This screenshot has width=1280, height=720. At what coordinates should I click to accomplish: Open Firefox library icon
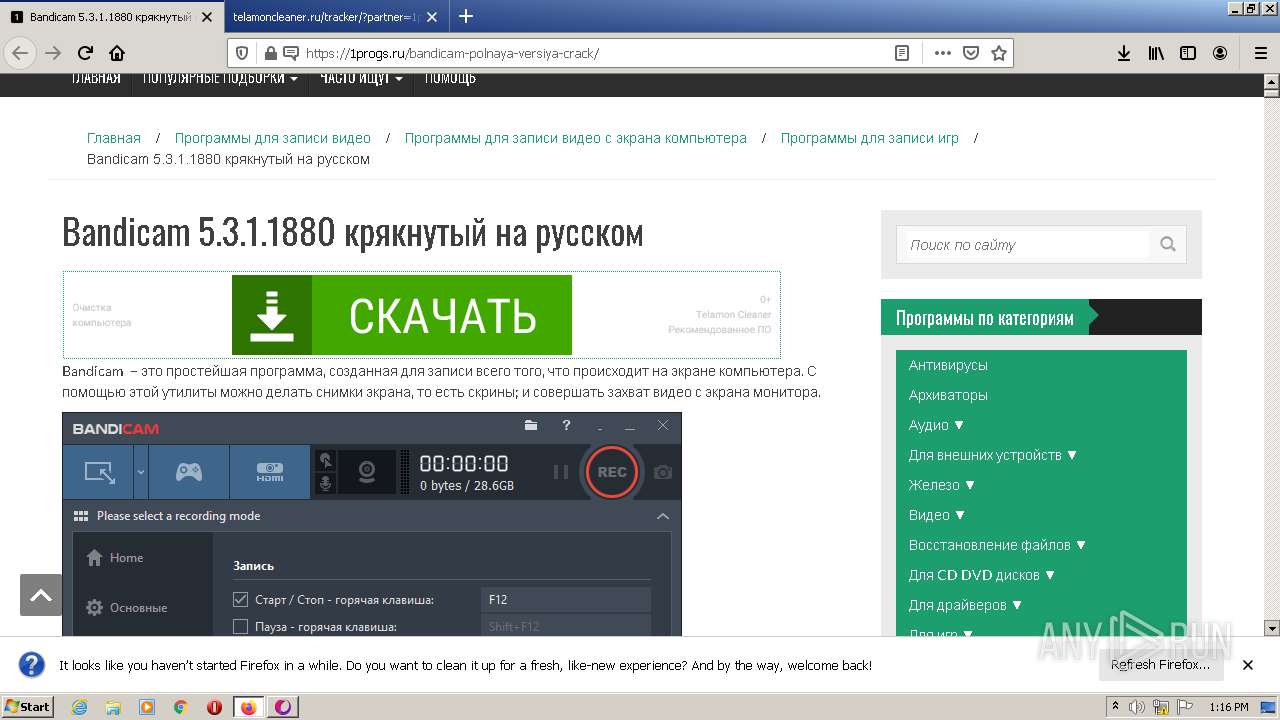1156,53
